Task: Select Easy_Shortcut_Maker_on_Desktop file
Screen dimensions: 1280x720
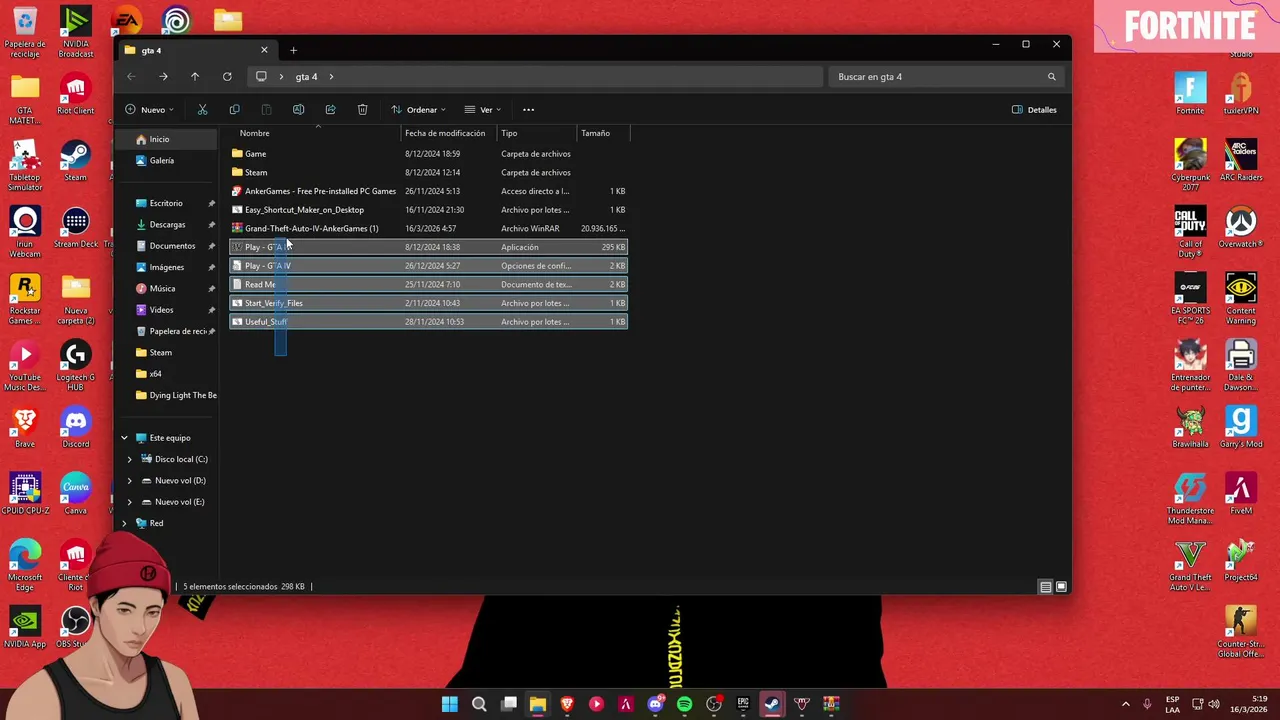Action: click(429, 210)
